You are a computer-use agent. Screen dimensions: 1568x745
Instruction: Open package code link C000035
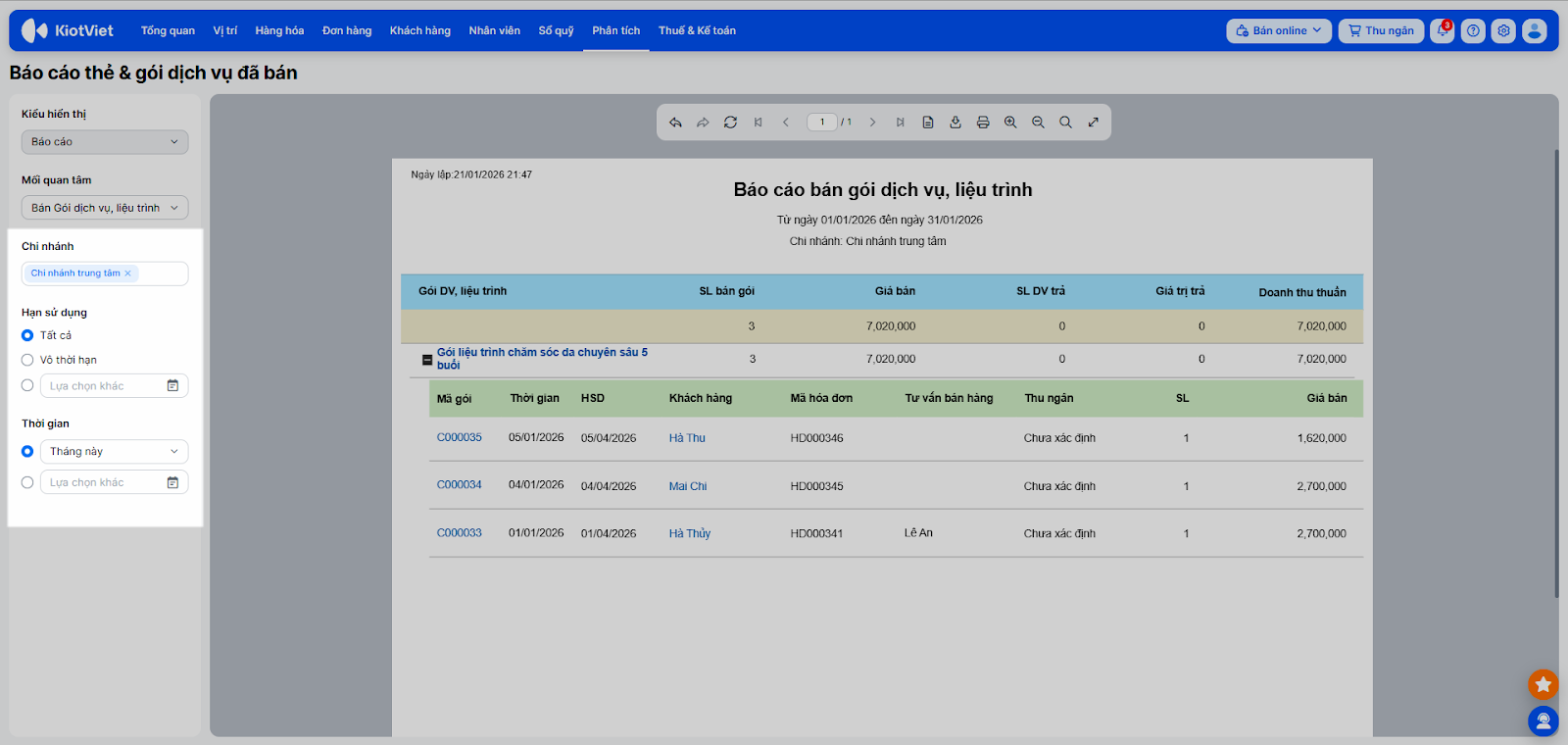[x=460, y=437]
